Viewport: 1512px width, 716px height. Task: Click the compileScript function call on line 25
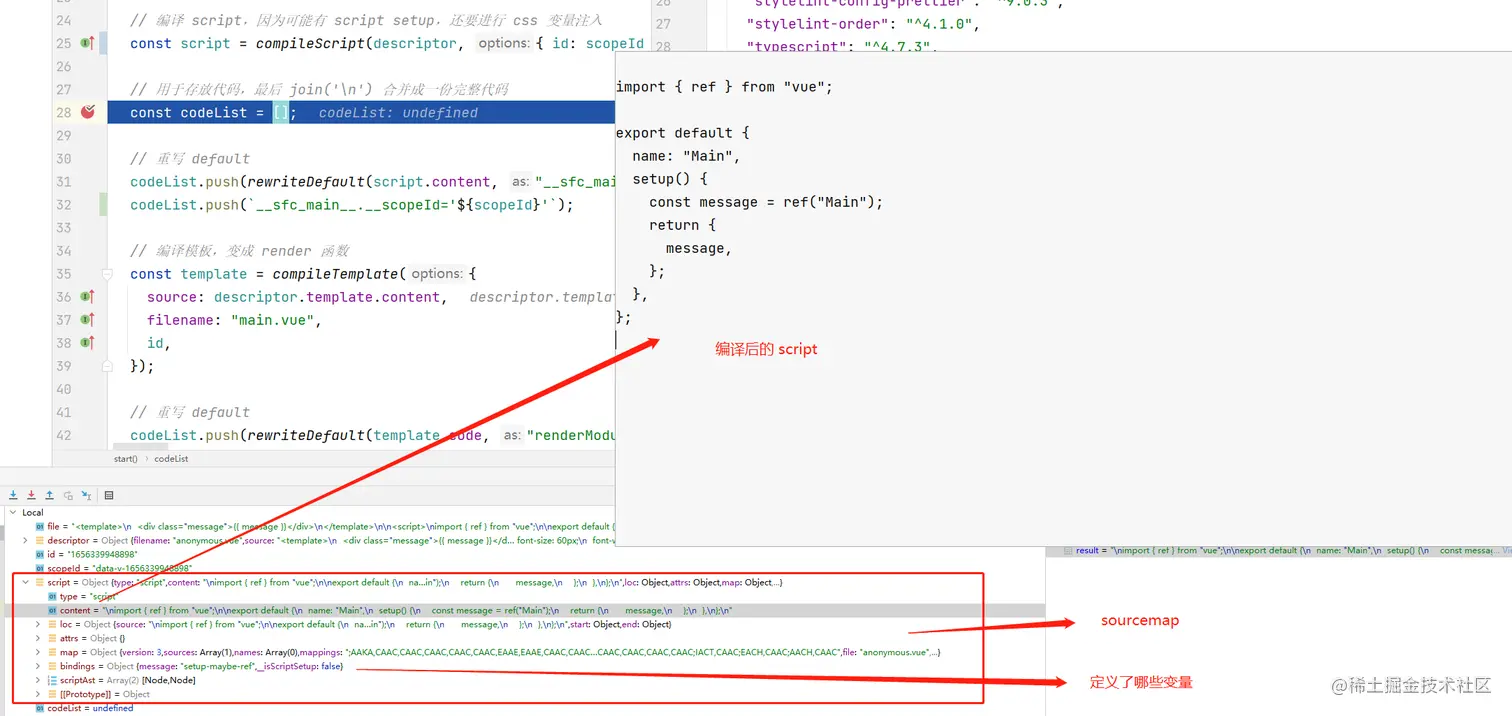[309, 43]
